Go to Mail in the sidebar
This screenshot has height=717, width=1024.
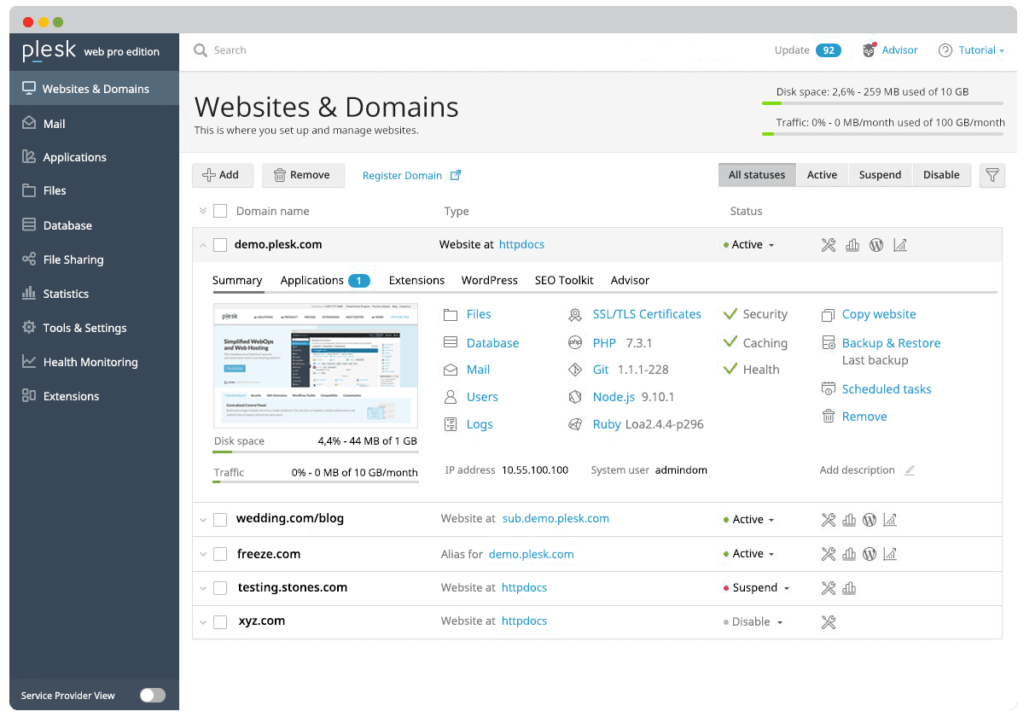coord(94,123)
